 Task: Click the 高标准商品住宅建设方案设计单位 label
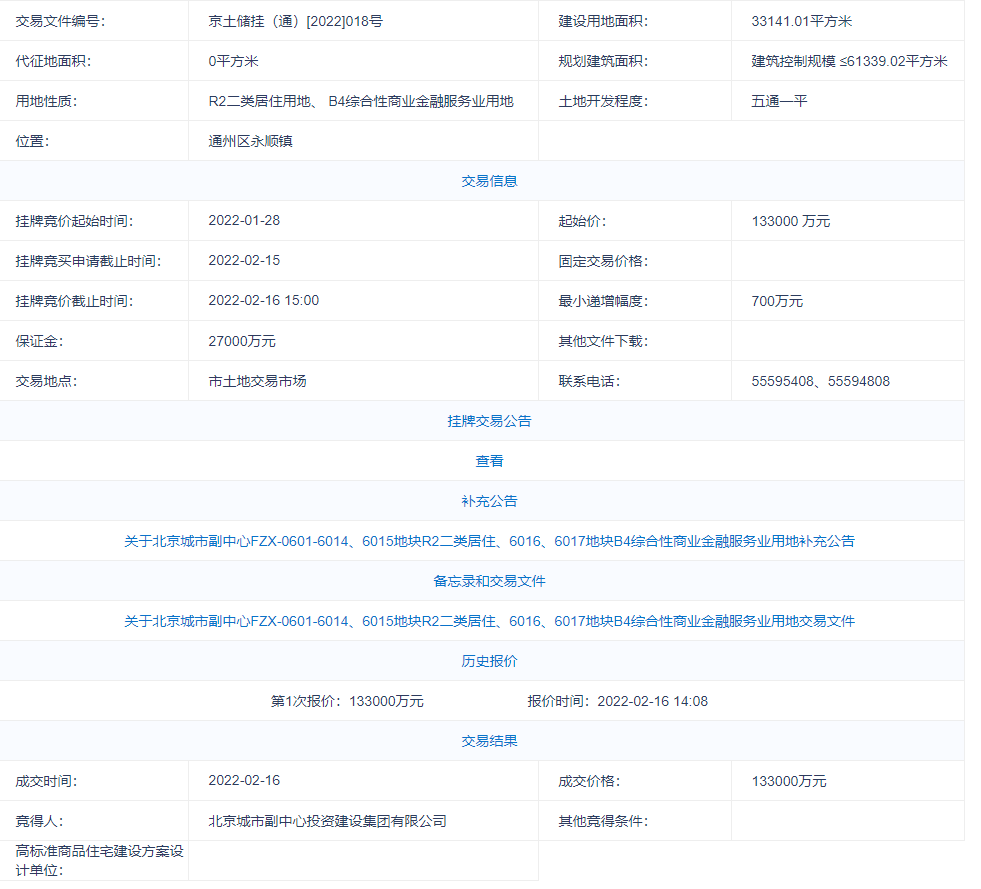click(x=99, y=861)
